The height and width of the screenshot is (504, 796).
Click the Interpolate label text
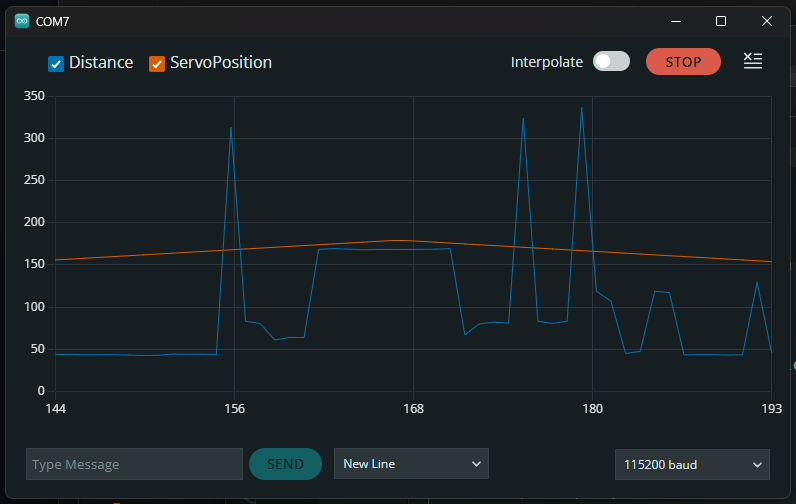point(547,62)
